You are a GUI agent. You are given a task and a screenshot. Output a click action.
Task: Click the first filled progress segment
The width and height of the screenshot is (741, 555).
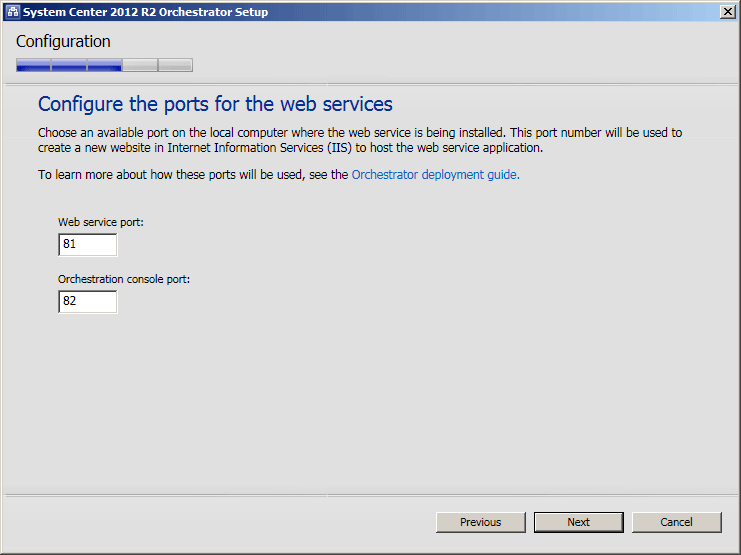point(33,65)
